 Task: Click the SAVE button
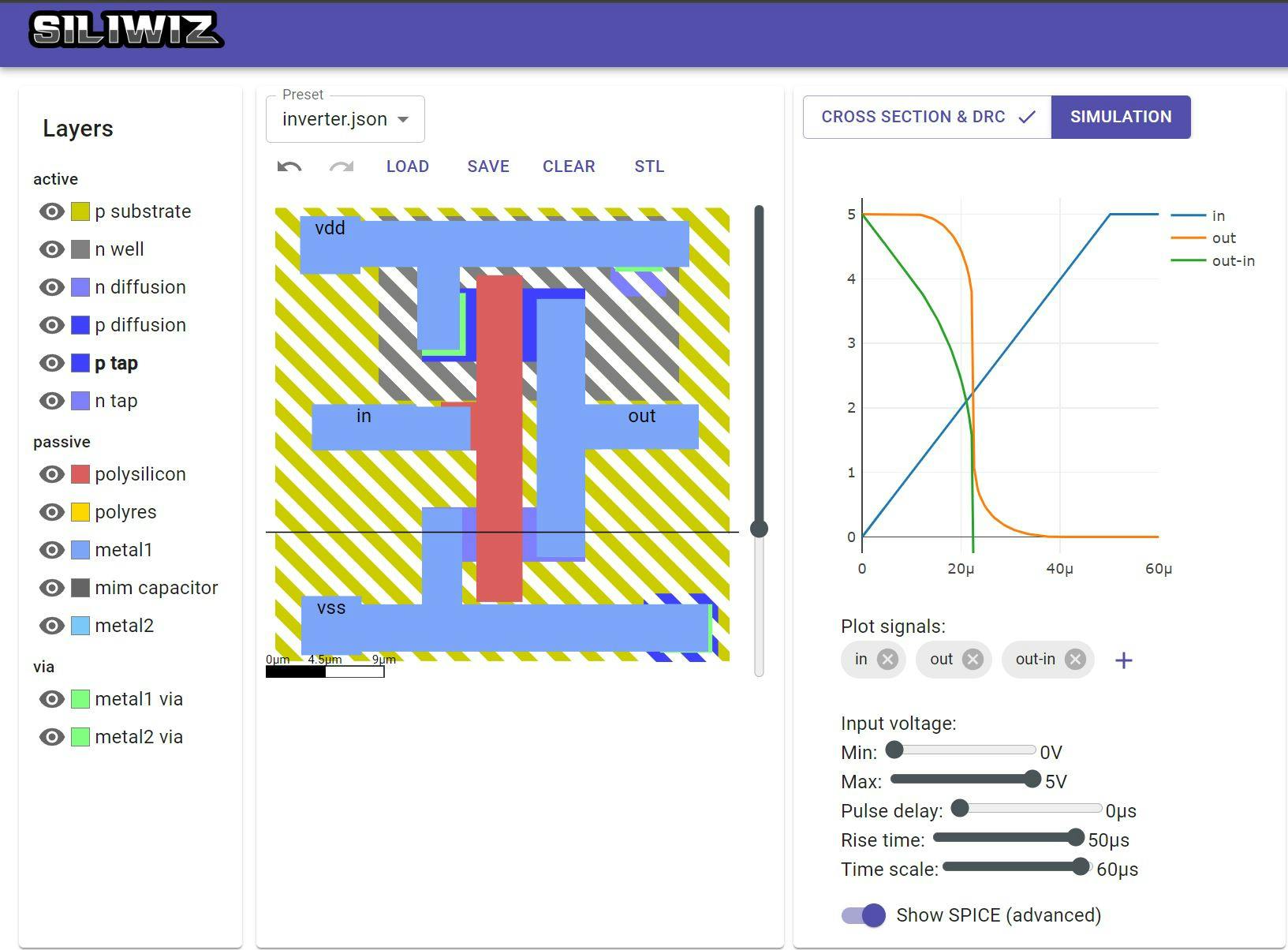point(487,166)
